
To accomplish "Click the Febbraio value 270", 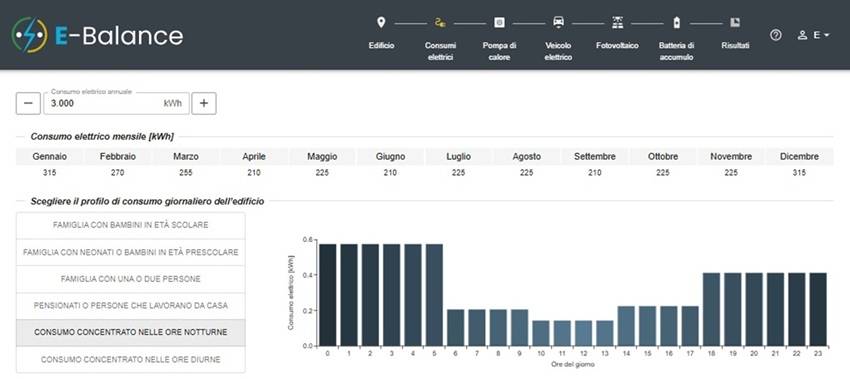I will click(118, 173).
